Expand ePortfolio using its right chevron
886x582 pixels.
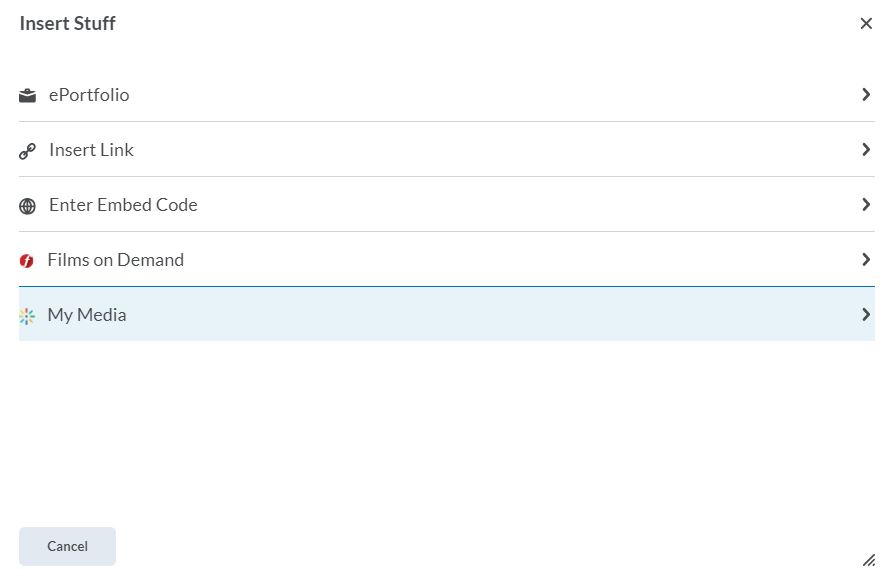(x=866, y=94)
